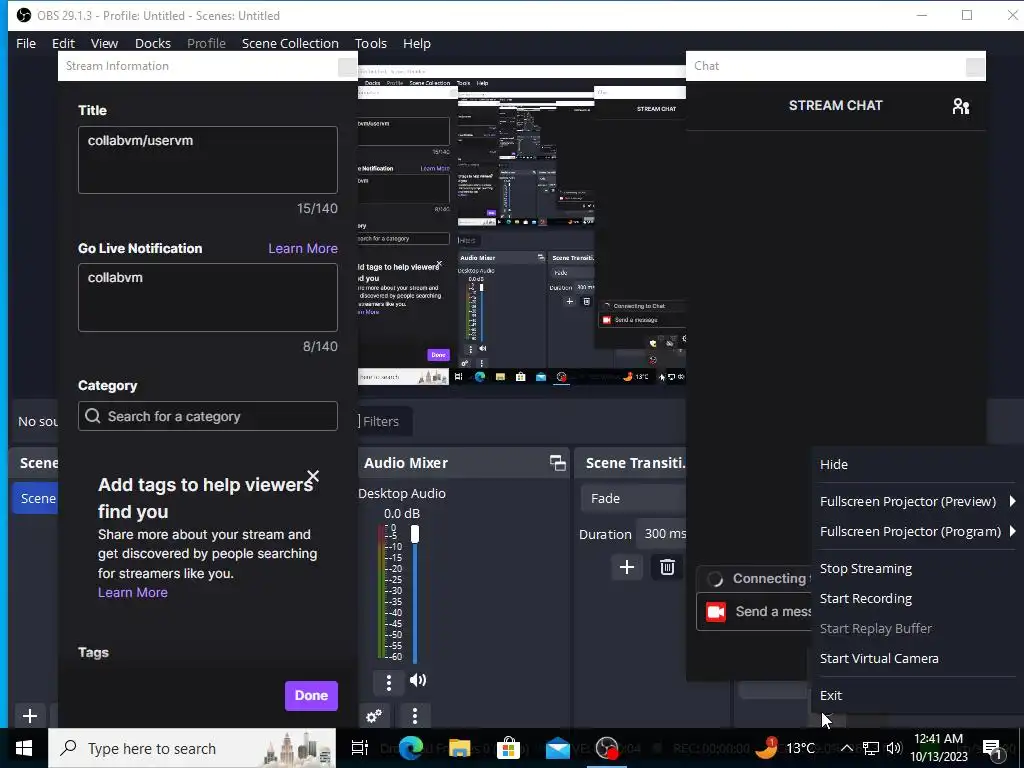Add a new scene with plus
This screenshot has width=1024, height=768.
click(x=29, y=716)
